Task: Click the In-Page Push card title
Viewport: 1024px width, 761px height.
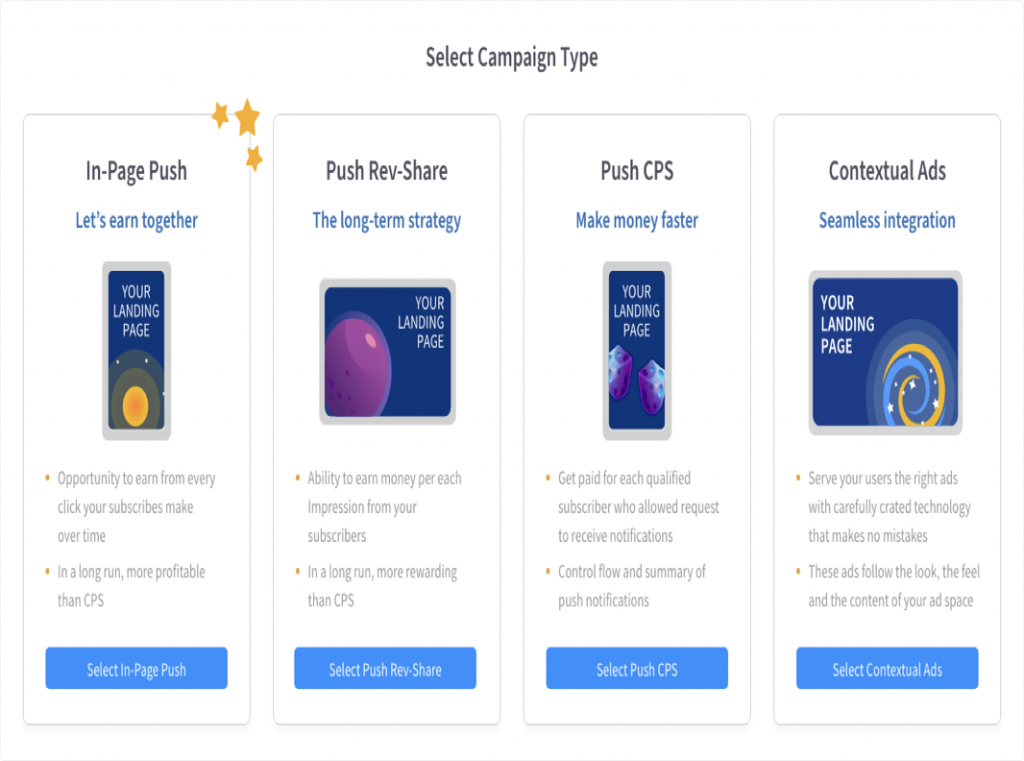Action: tap(136, 171)
